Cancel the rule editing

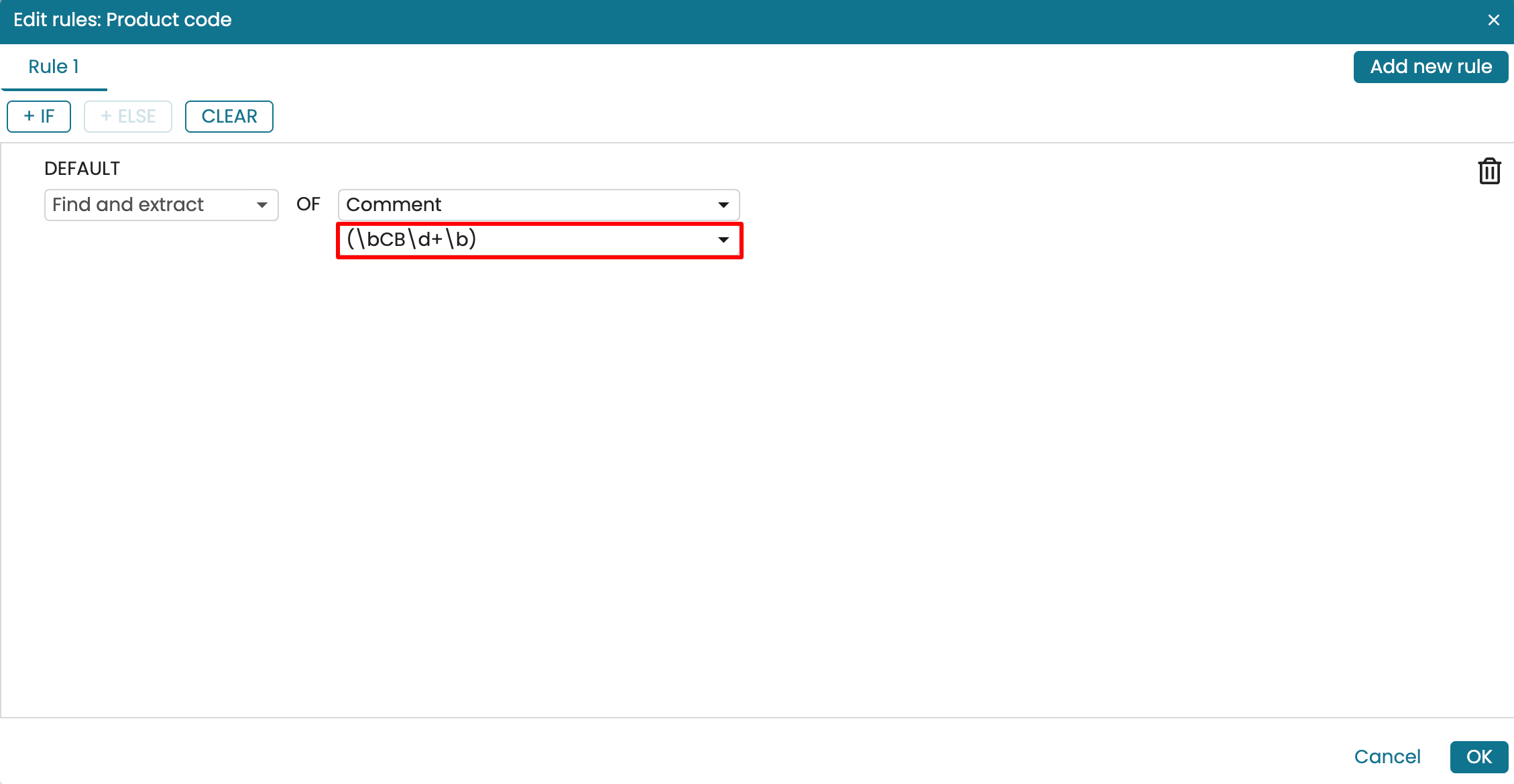point(1387,757)
